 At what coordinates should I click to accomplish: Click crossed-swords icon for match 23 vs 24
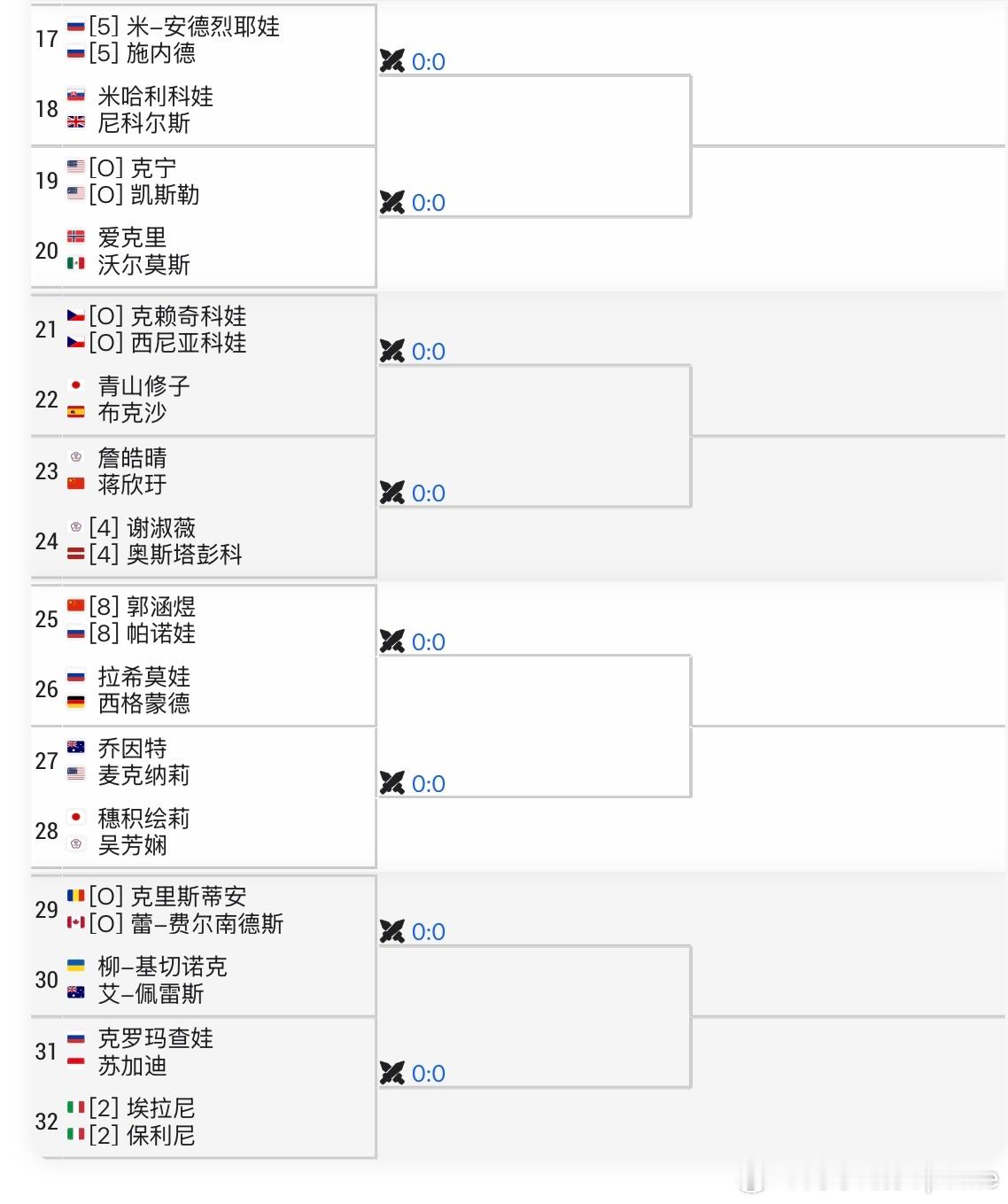tap(392, 493)
